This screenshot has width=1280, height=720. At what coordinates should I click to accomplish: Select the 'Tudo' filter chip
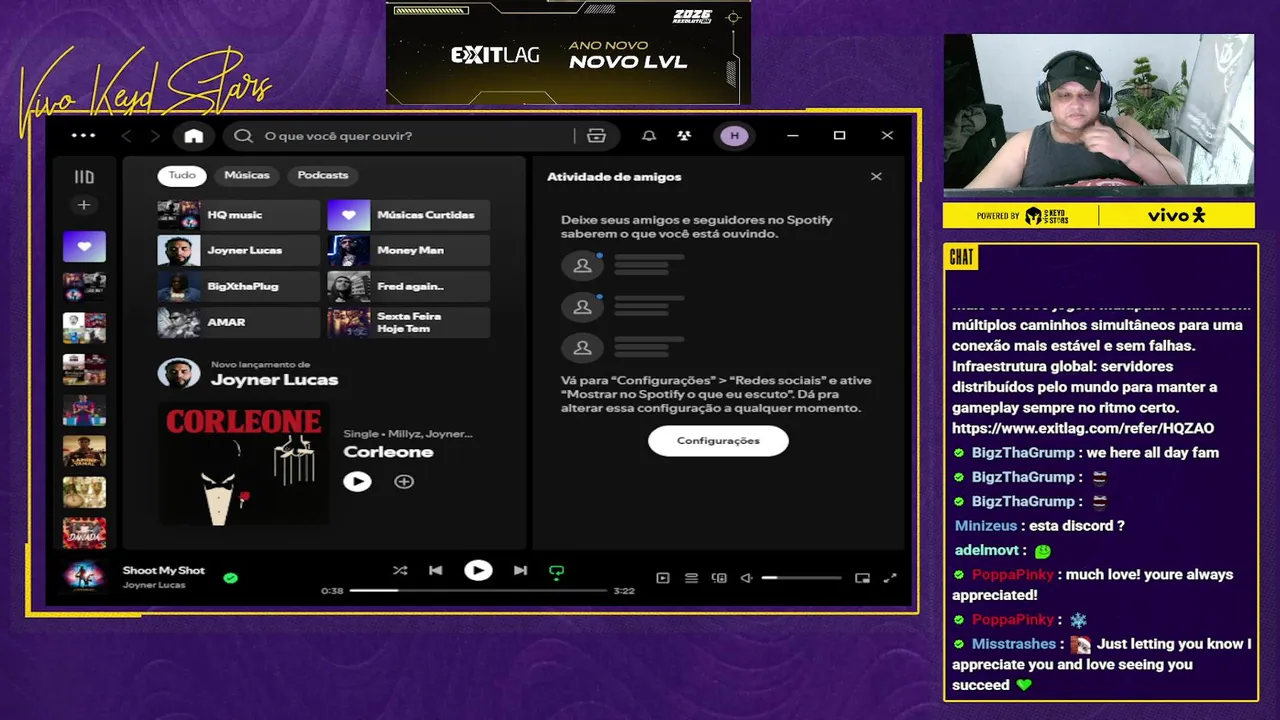(182, 175)
